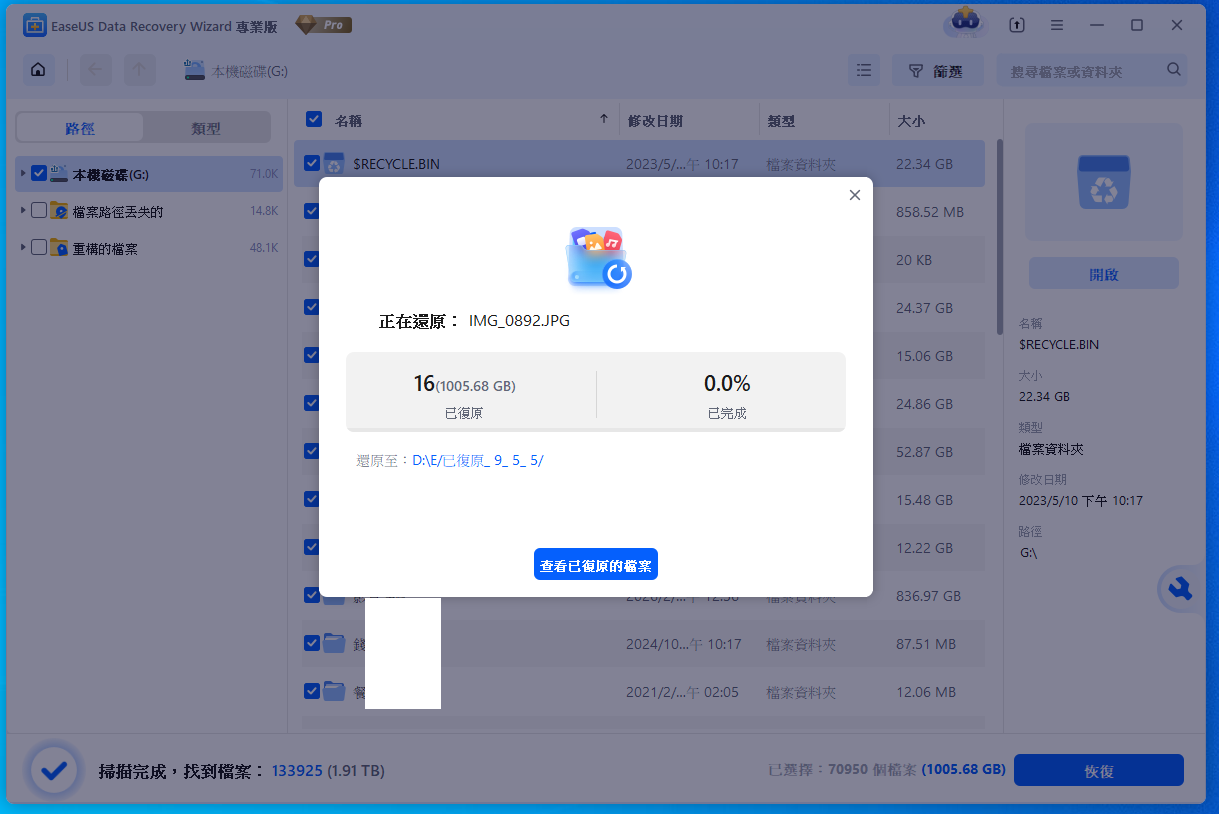The width and height of the screenshot is (1219, 814).
Task: Click the navigate-up arrow in the toolbar
Action: (x=140, y=70)
